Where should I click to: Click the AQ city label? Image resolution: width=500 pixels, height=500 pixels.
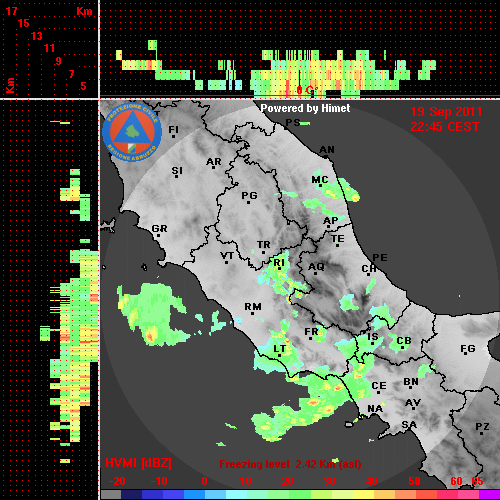pyautogui.click(x=316, y=267)
